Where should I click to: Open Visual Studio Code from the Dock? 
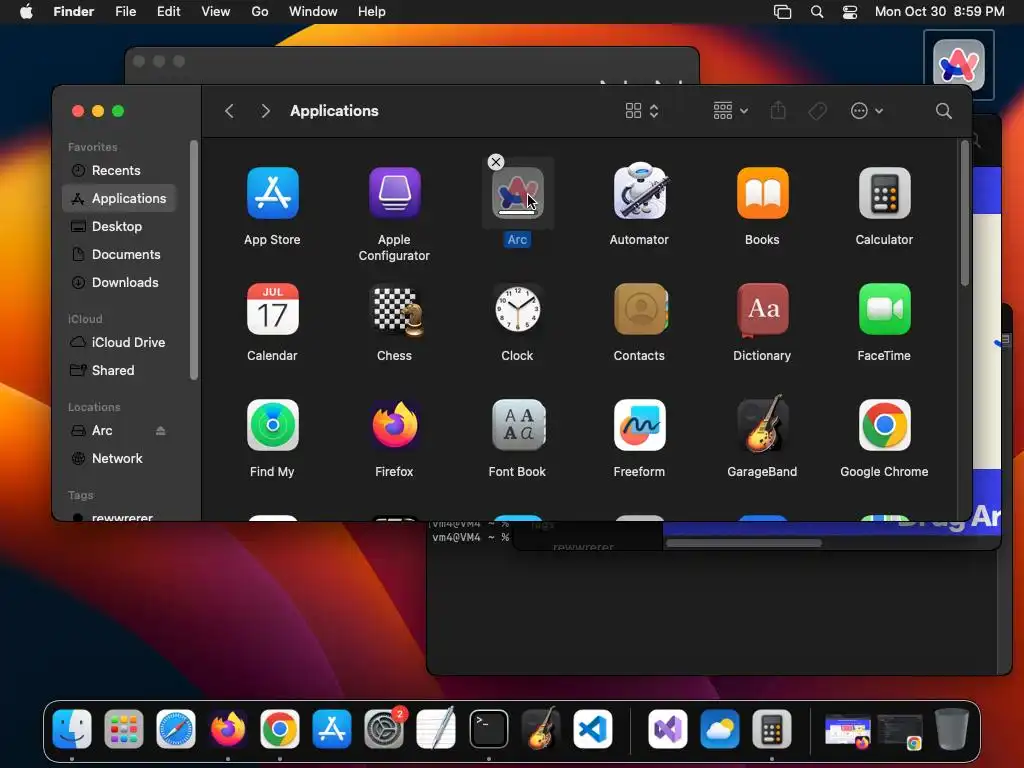pyautogui.click(x=593, y=729)
